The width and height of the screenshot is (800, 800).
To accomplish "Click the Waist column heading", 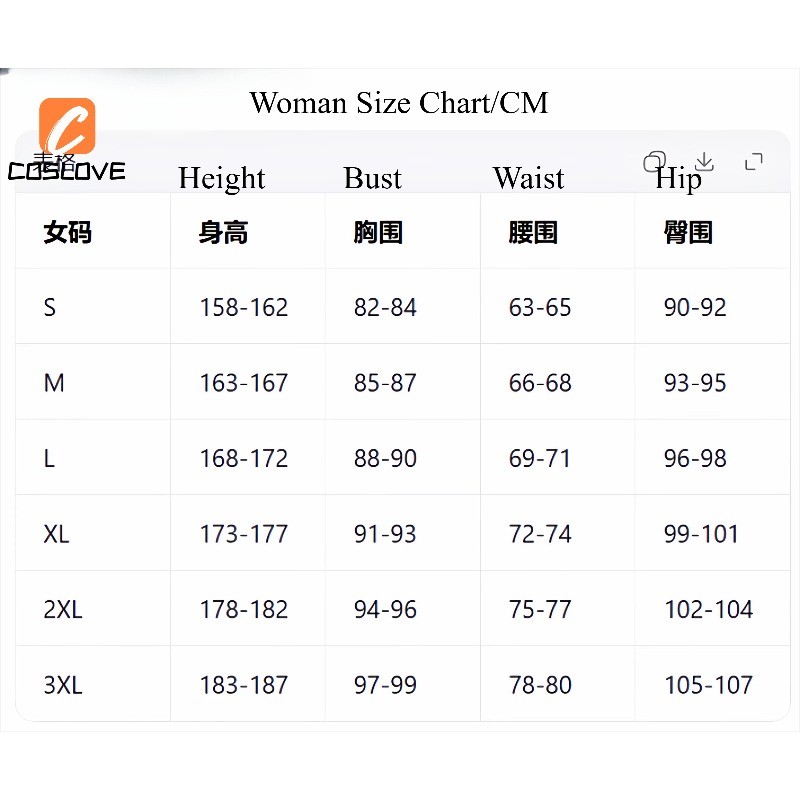I will tap(529, 178).
